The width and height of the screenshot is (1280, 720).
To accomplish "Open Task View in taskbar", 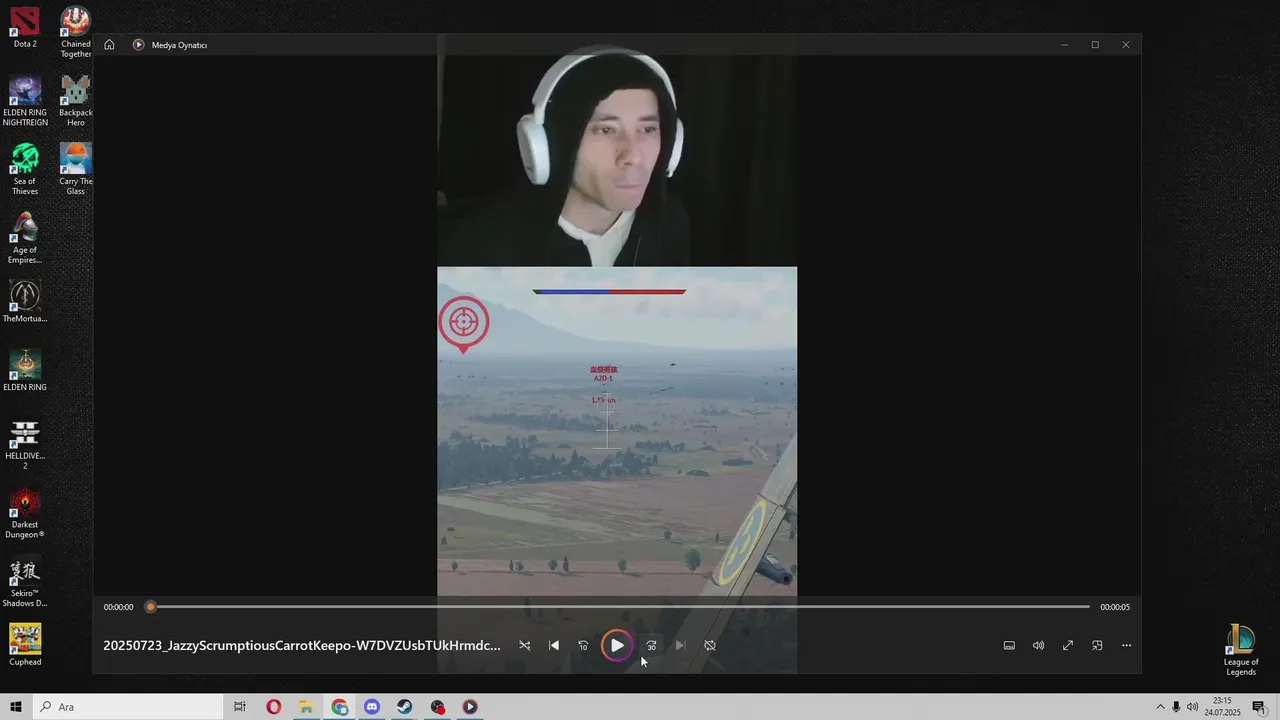I will point(239,707).
